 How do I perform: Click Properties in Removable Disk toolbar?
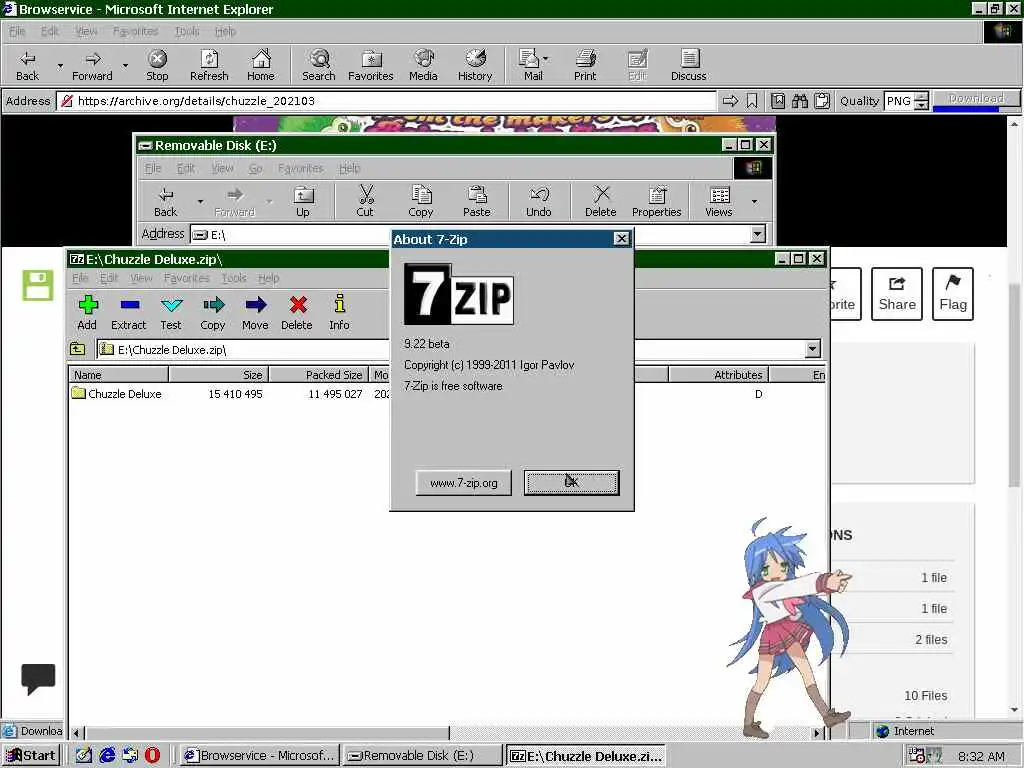[656, 200]
